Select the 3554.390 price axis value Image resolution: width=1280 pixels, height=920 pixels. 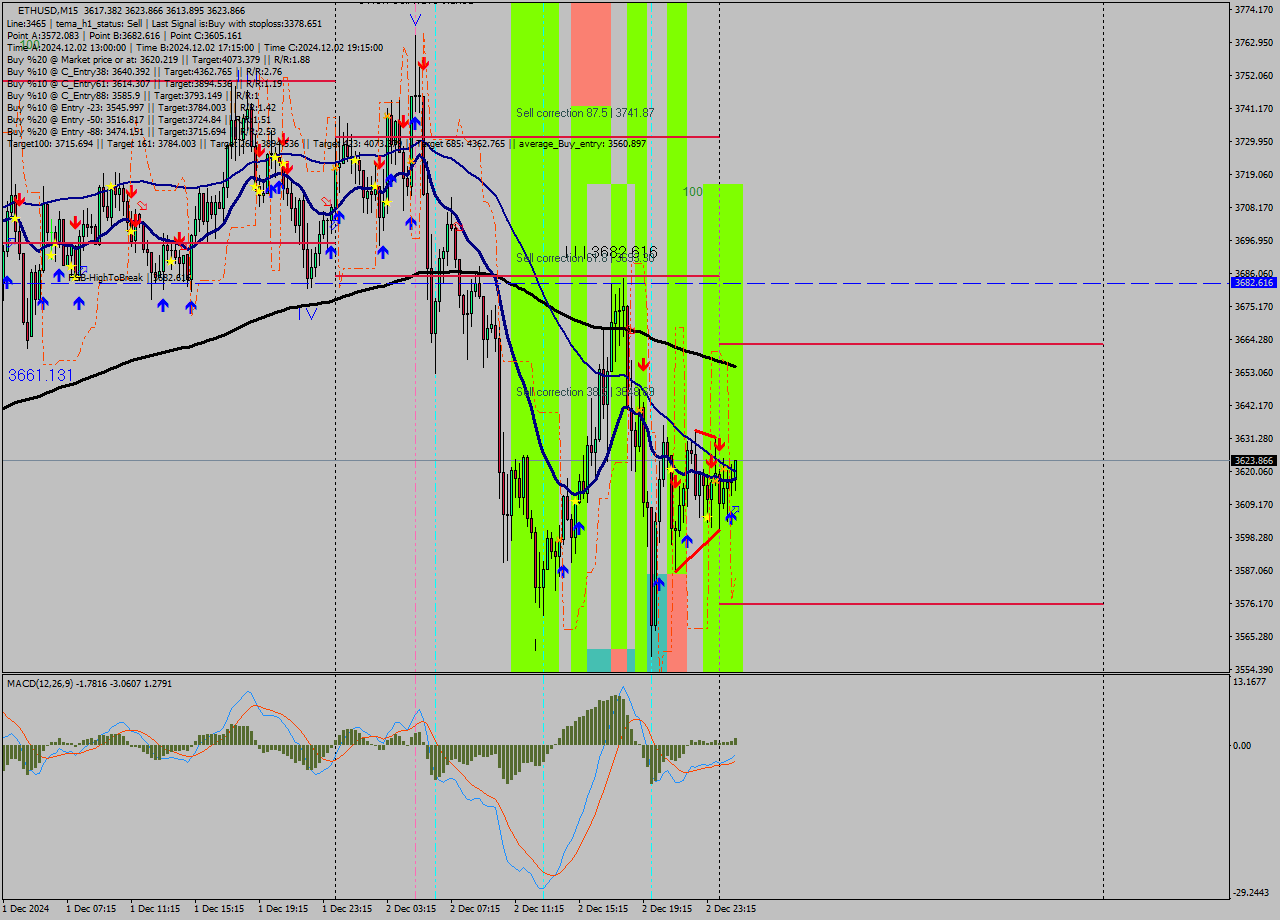[x=1254, y=670]
